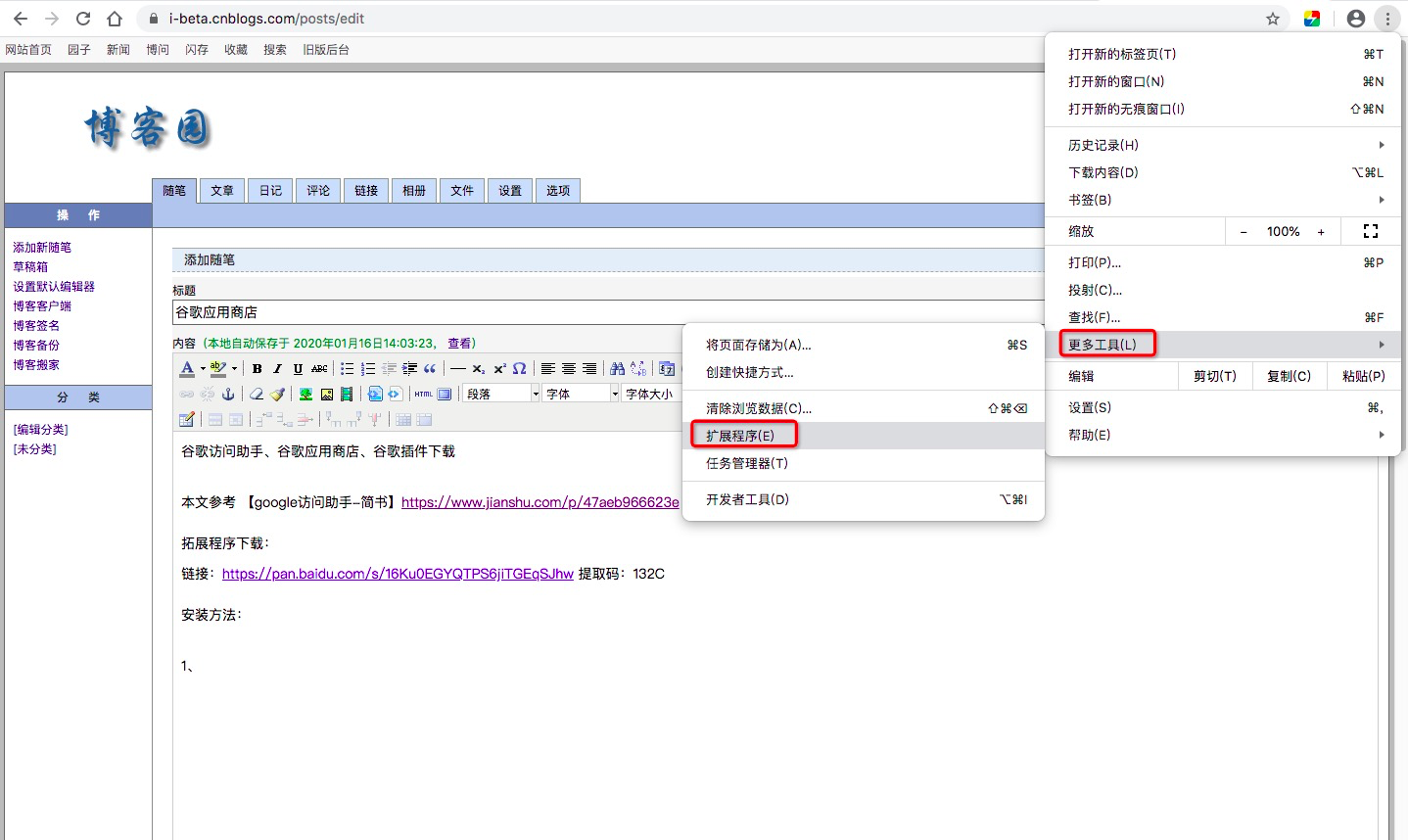Click 复制(C) in the edit row
The image size is (1408, 840).
1289,376
